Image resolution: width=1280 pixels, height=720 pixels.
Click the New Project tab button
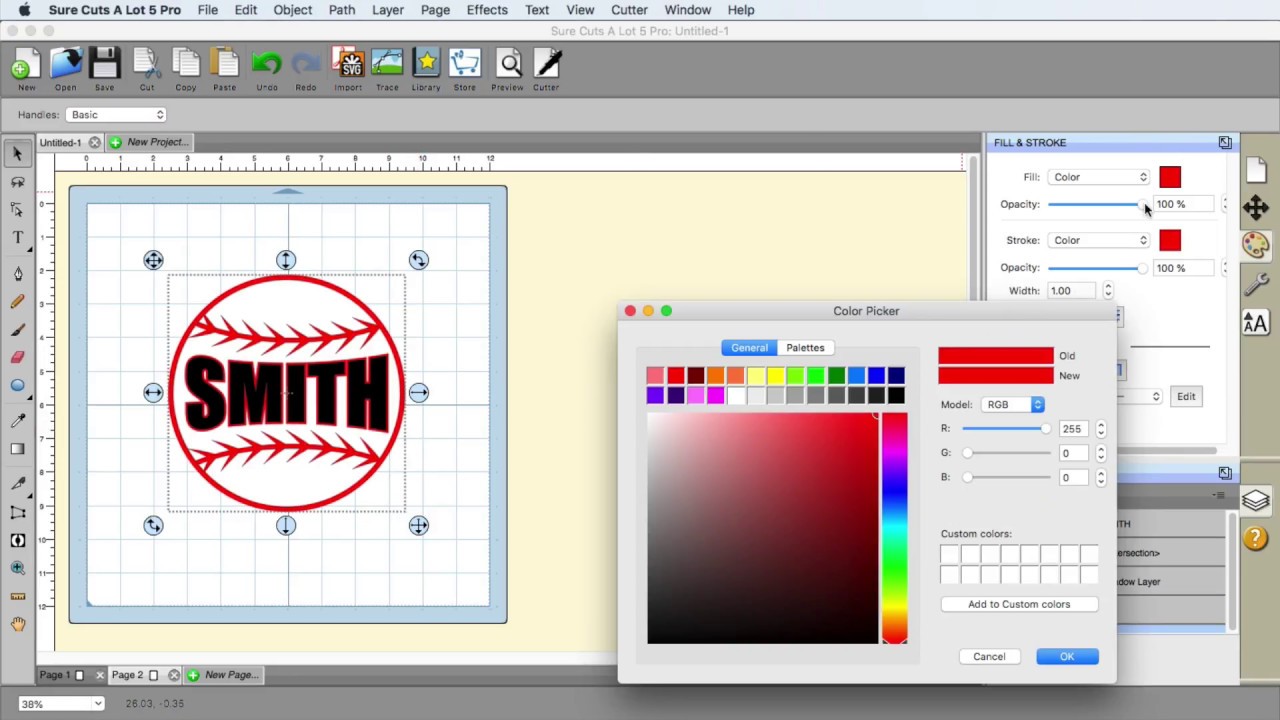coord(148,142)
